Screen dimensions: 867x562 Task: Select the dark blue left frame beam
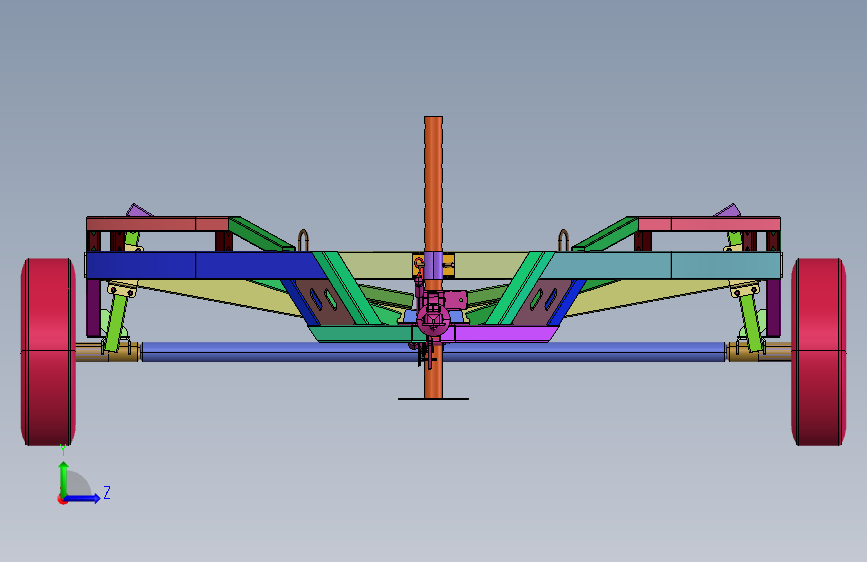(x=205, y=266)
